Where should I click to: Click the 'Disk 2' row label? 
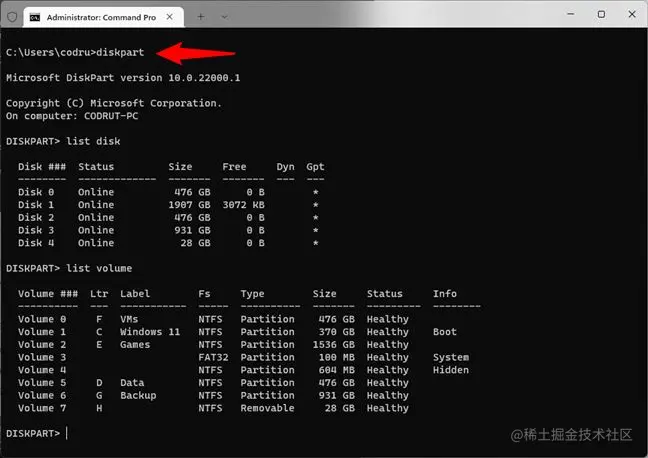(36, 217)
